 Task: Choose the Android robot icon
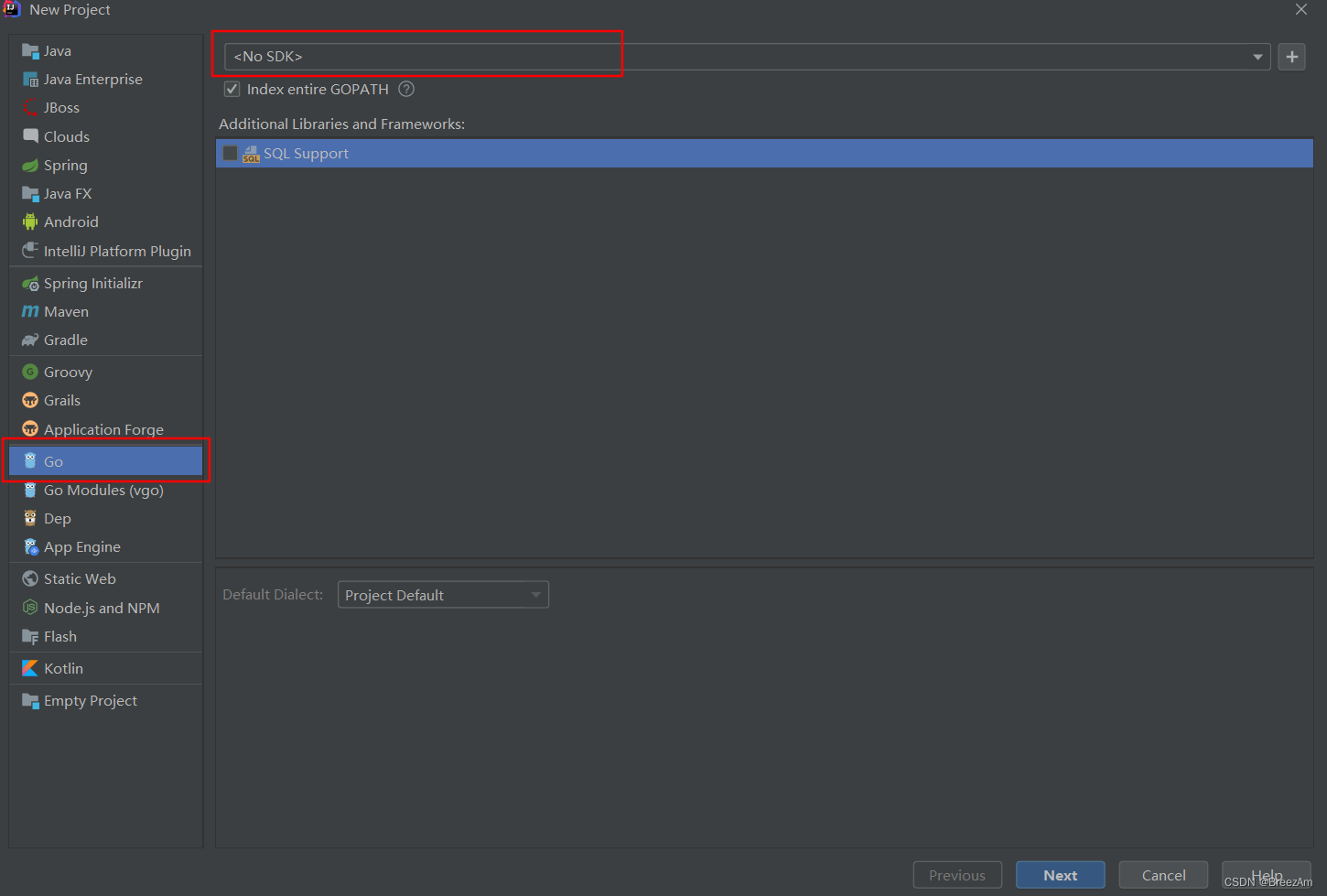[30, 222]
